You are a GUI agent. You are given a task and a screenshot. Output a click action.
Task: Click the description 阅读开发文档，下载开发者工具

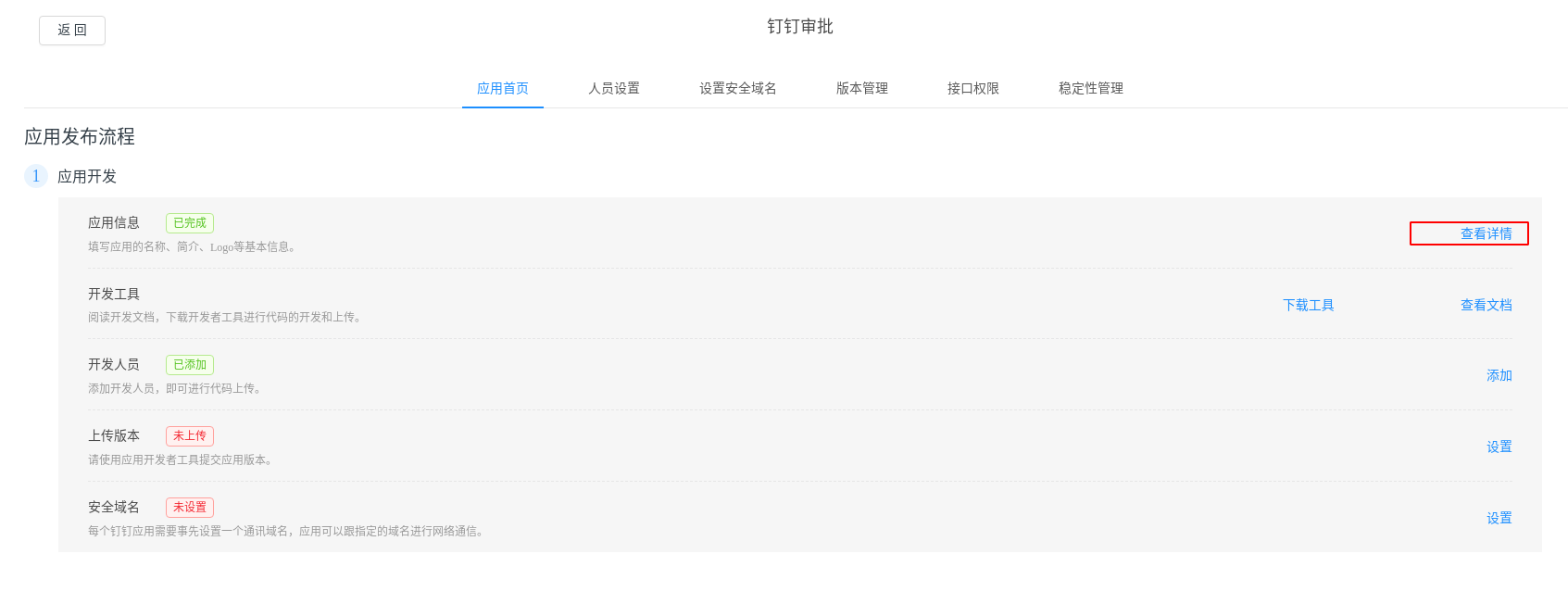[226, 318]
